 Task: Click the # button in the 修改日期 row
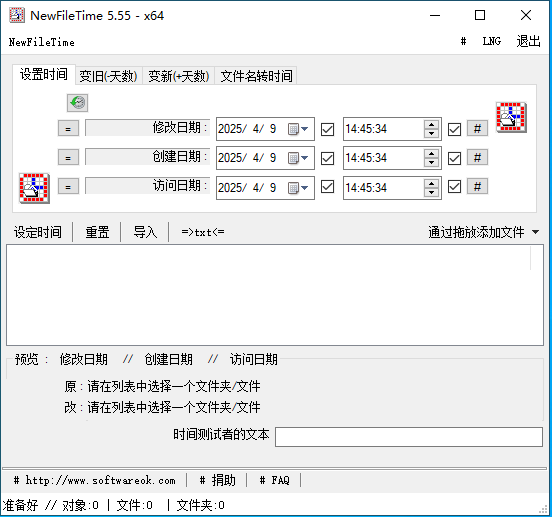click(477, 128)
